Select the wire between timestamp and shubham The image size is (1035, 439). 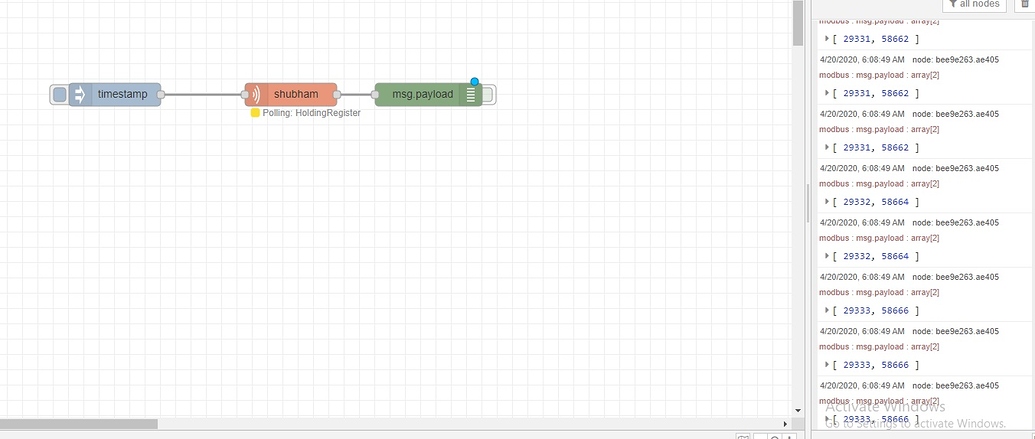pos(203,94)
